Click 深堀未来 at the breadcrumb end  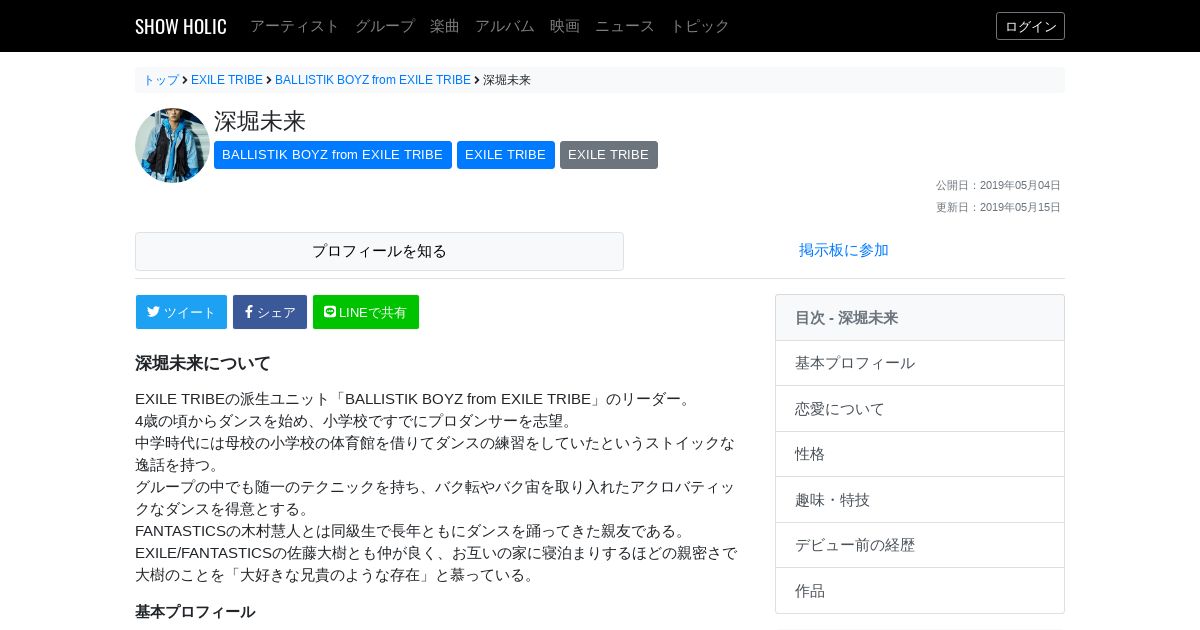pyautogui.click(x=507, y=80)
